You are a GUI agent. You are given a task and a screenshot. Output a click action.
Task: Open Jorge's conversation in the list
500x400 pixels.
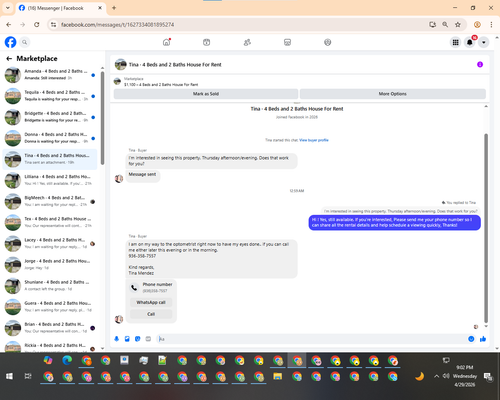(50, 264)
